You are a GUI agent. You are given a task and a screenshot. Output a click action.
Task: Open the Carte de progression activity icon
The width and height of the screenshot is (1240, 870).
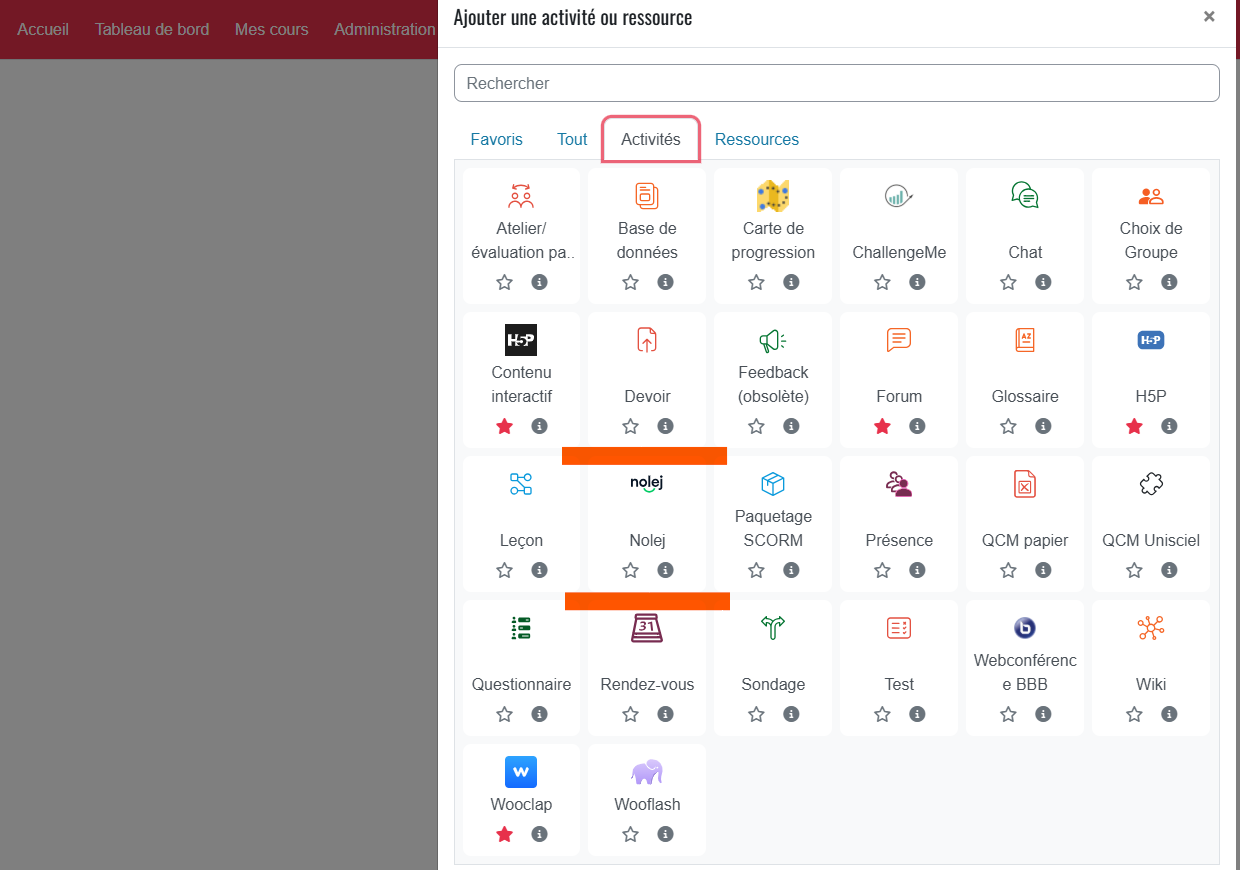(773, 196)
